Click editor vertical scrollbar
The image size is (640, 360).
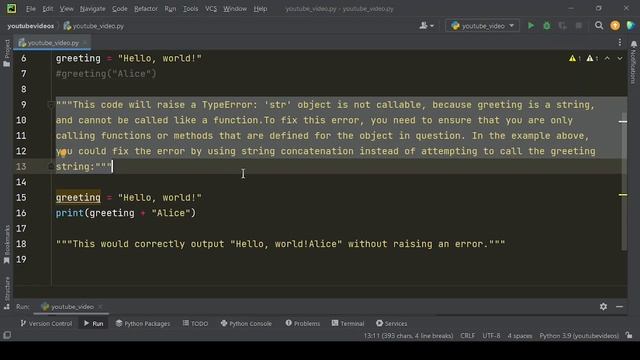click(x=624, y=181)
